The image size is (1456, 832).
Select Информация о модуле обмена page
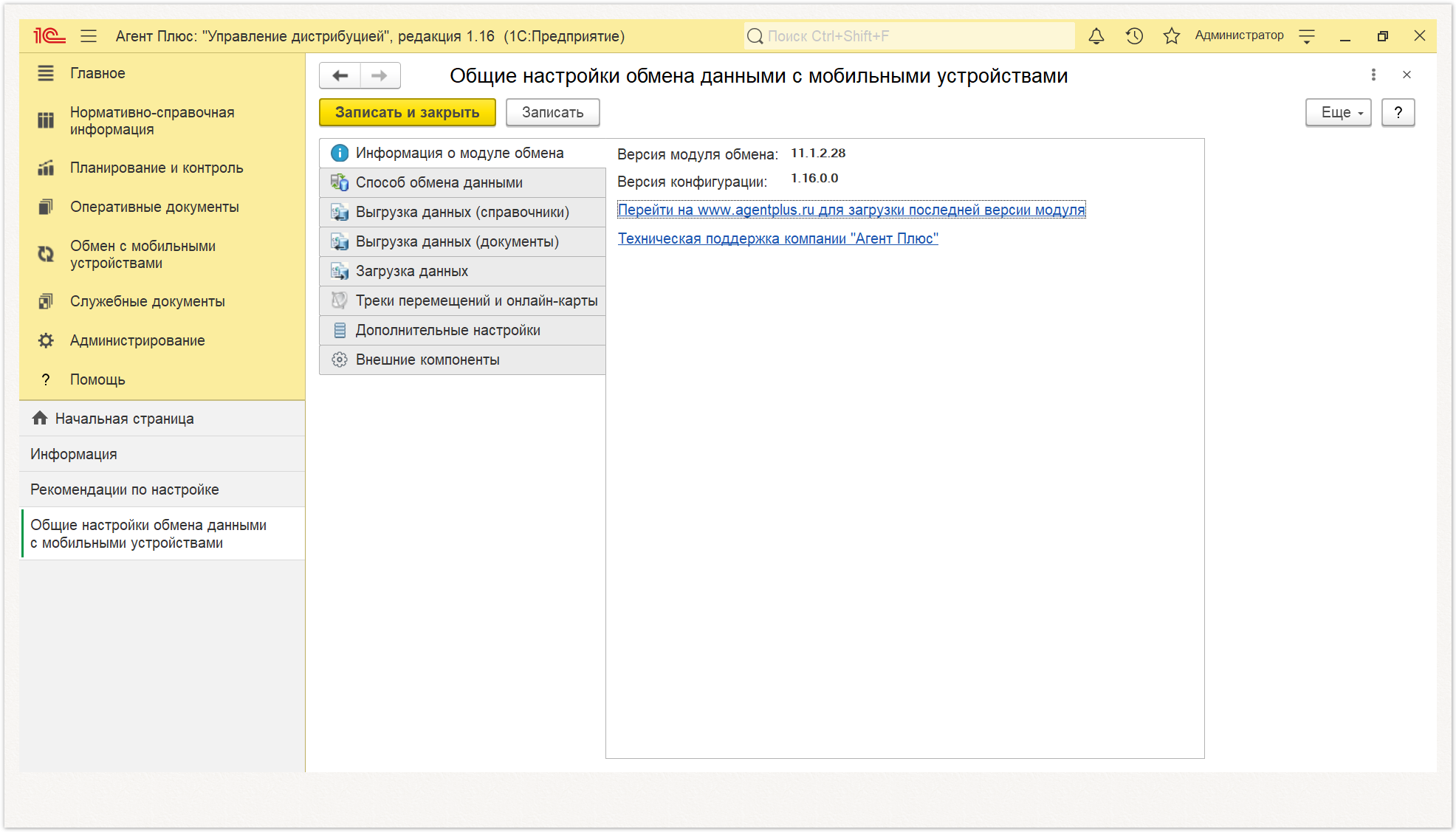462,153
